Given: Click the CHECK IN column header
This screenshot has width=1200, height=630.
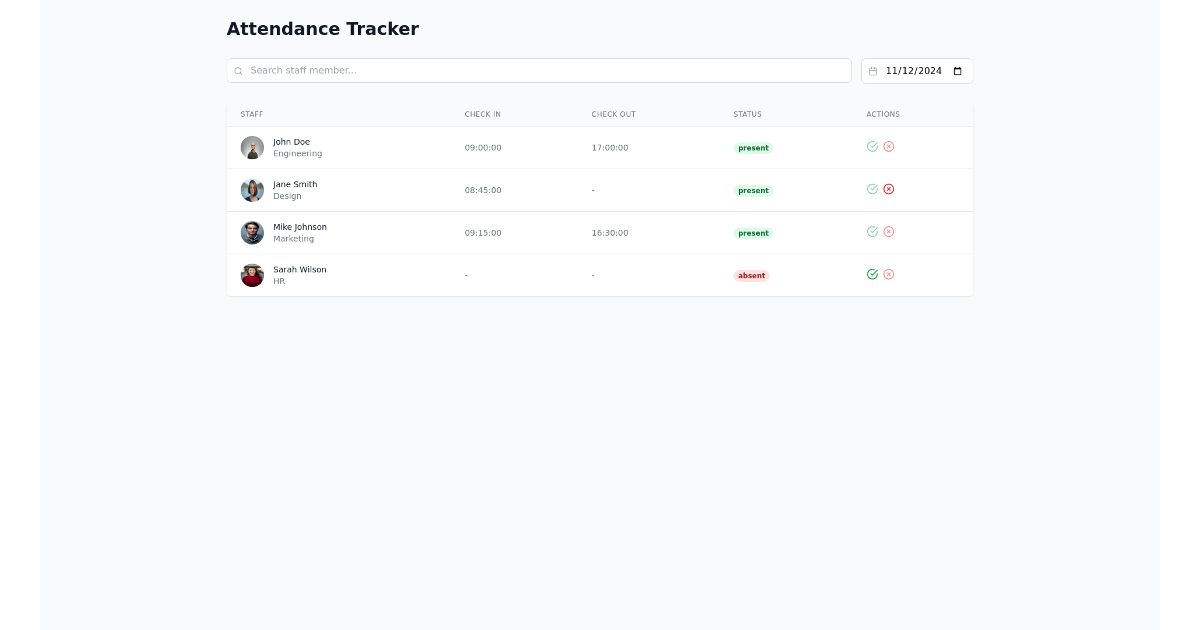Looking at the screenshot, I should (x=482, y=114).
